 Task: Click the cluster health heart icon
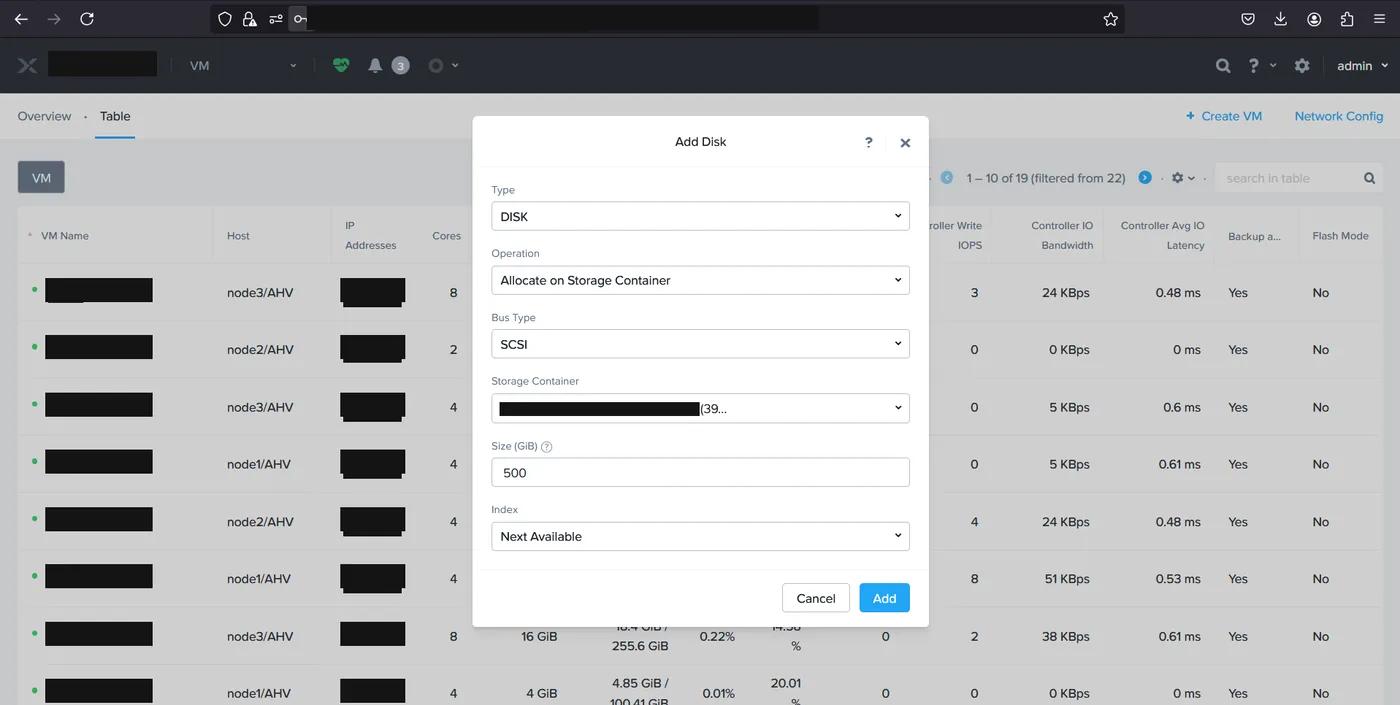[x=341, y=65]
